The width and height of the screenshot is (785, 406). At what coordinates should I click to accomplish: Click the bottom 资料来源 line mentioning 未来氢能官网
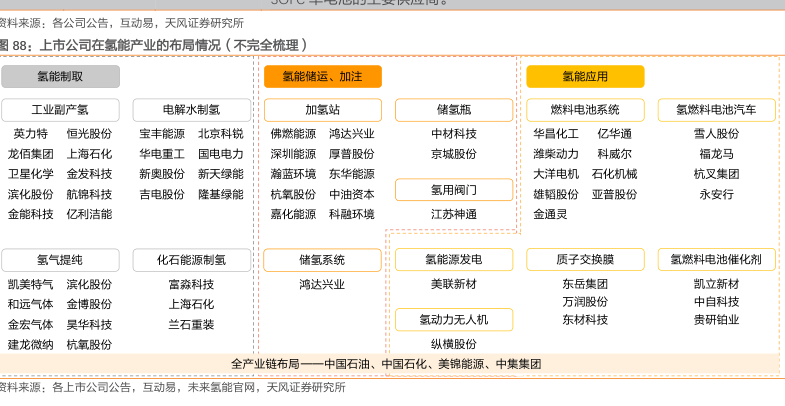pyautogui.click(x=173, y=387)
